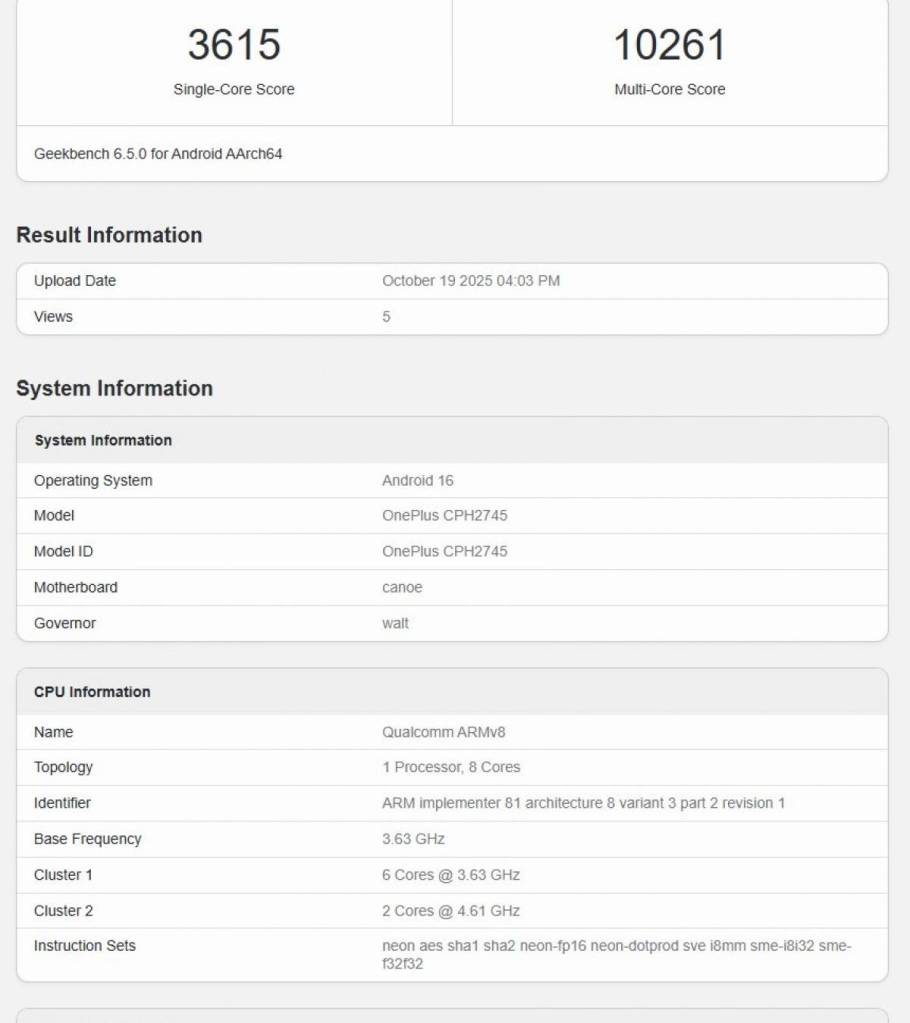Click the multi-core score value 10261
The height and width of the screenshot is (1023, 910).
pyautogui.click(x=669, y=45)
